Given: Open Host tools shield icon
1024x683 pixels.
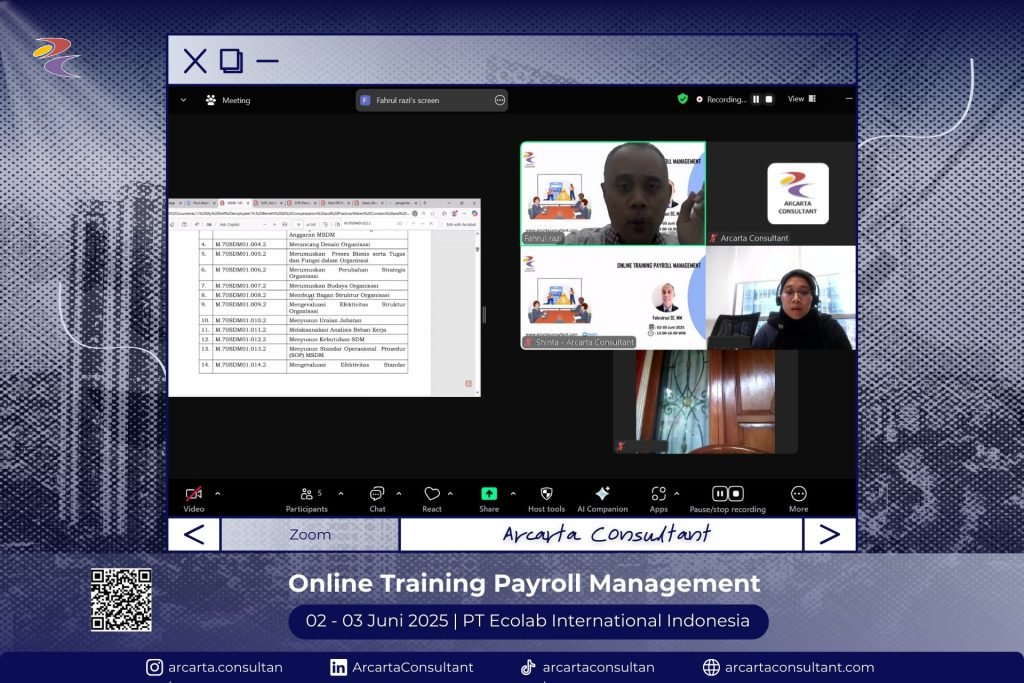Looking at the screenshot, I should click(546, 494).
